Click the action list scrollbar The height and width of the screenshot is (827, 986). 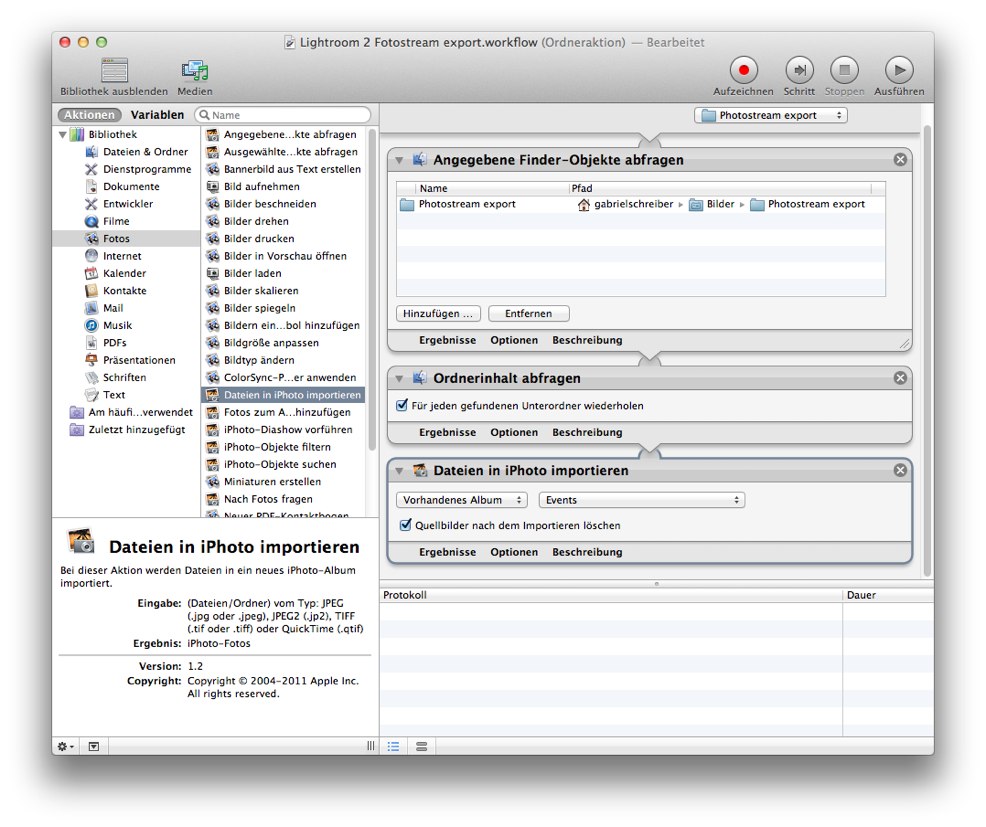[372, 289]
